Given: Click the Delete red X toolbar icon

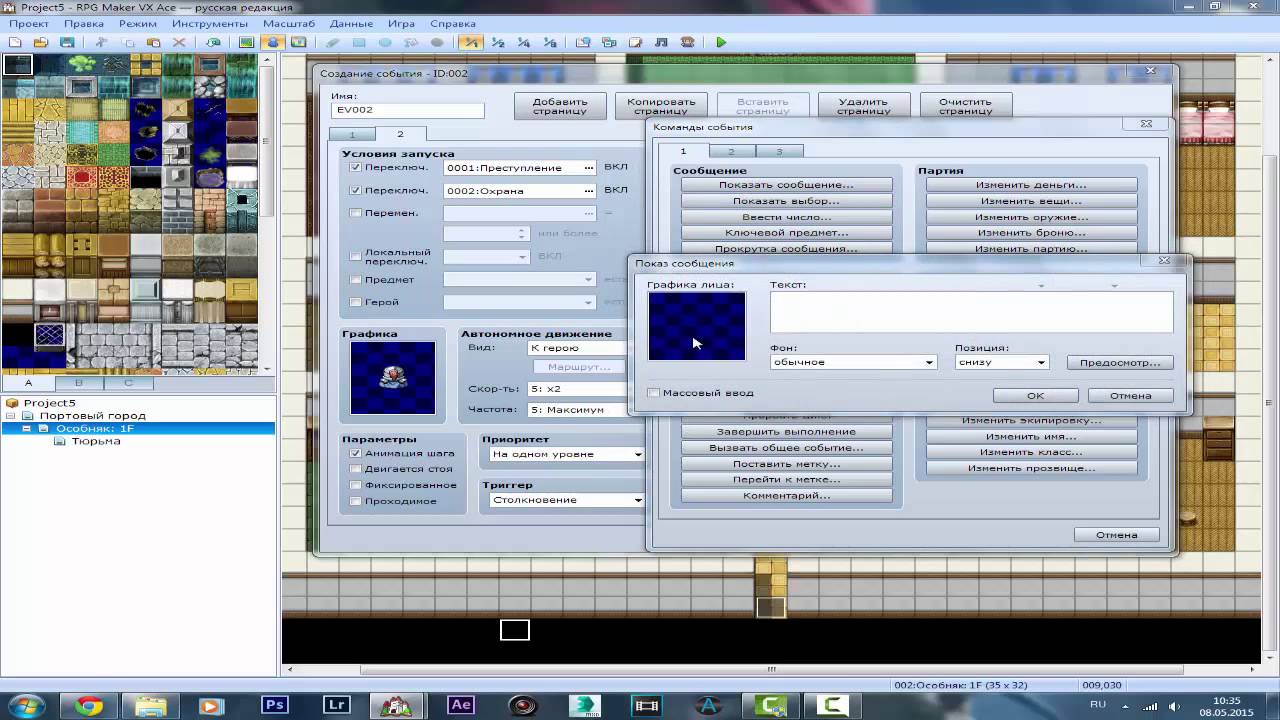Looking at the screenshot, I should click(x=179, y=42).
